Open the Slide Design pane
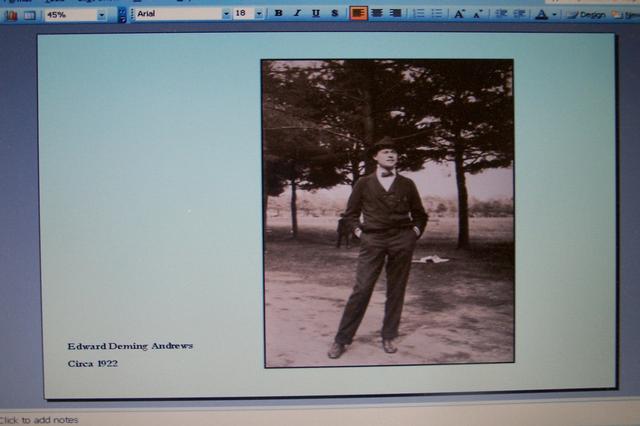 click(x=587, y=15)
